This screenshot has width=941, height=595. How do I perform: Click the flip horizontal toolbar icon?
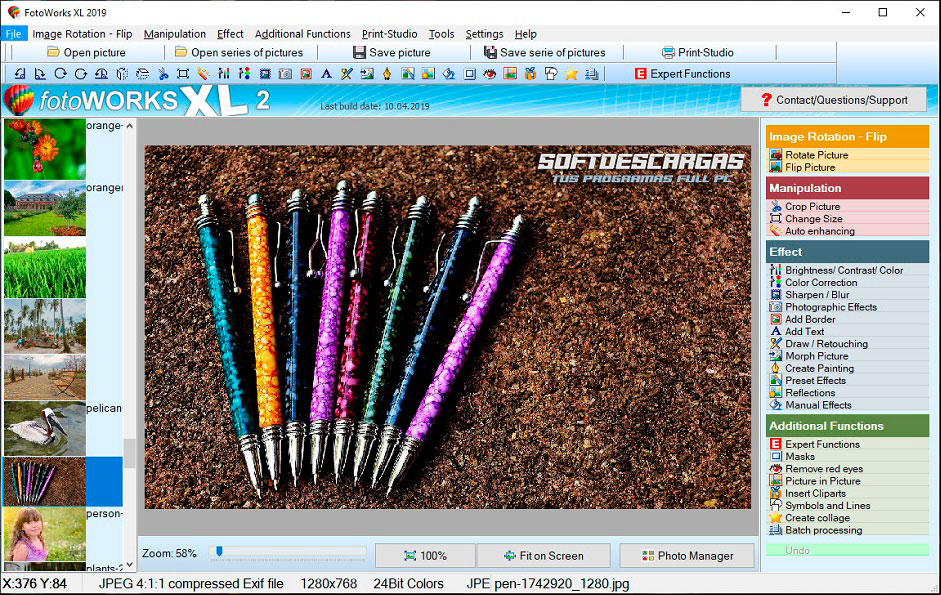(122, 74)
